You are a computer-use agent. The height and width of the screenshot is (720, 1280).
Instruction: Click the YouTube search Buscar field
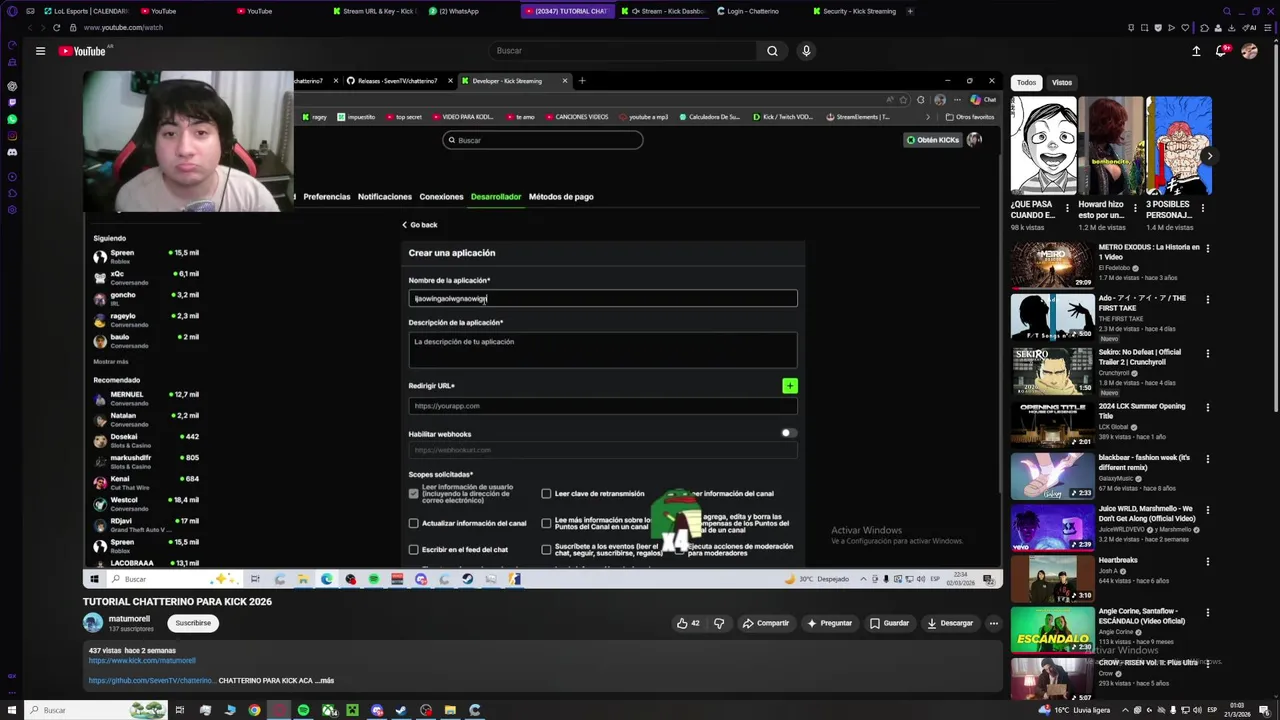click(x=623, y=51)
